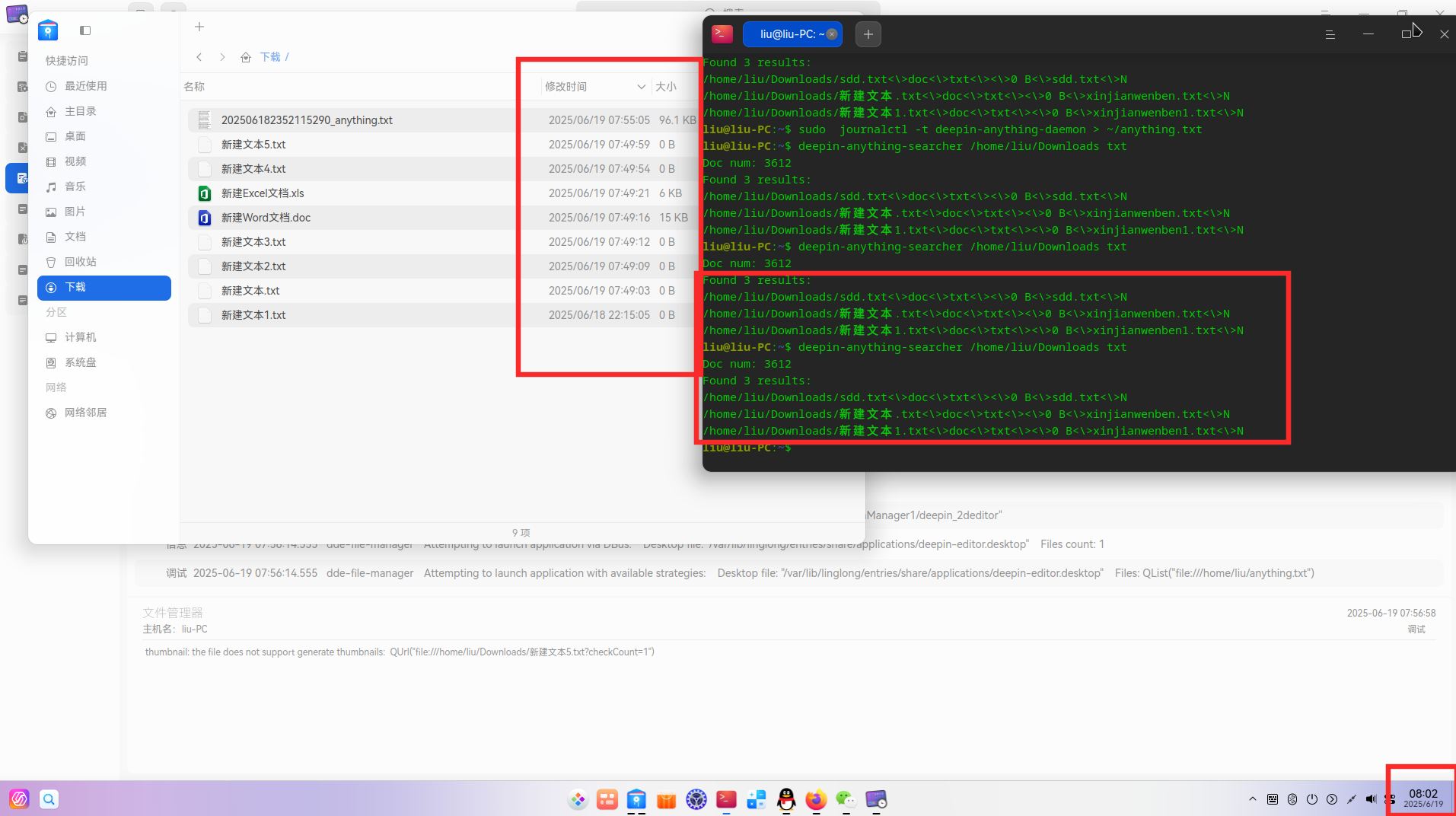Open the launcher from the taskbar

click(19, 799)
